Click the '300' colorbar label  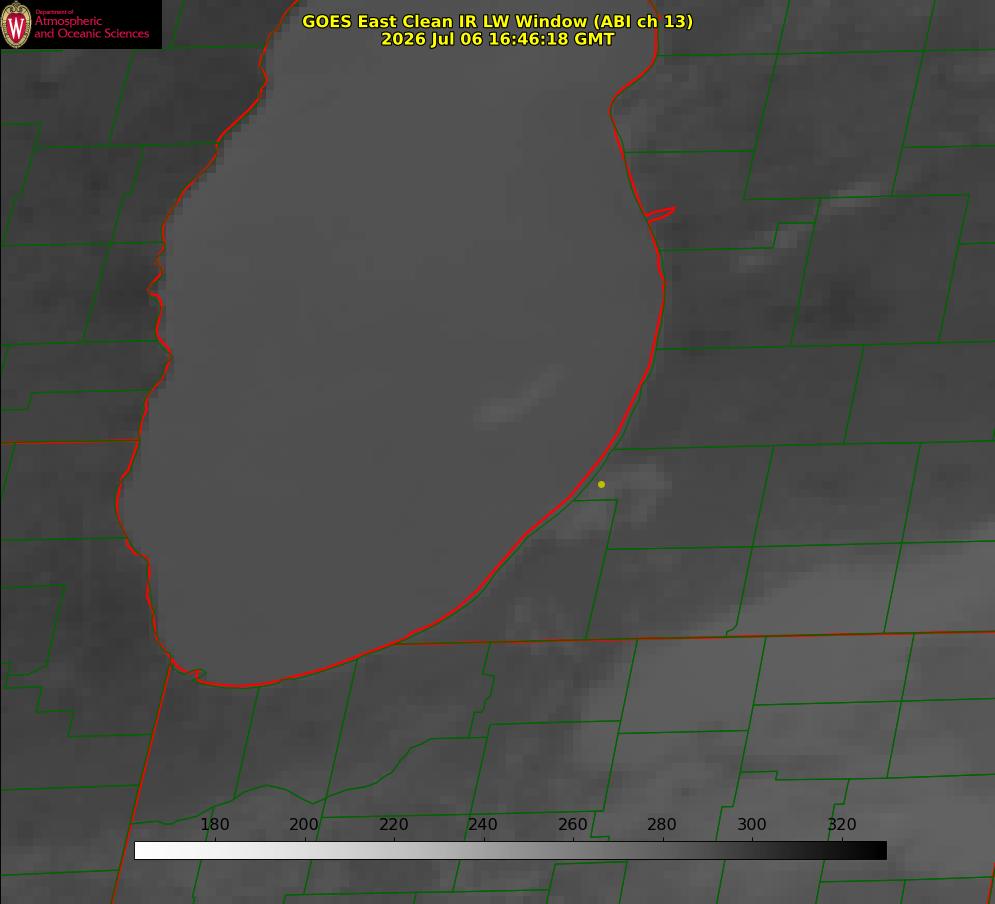point(752,824)
